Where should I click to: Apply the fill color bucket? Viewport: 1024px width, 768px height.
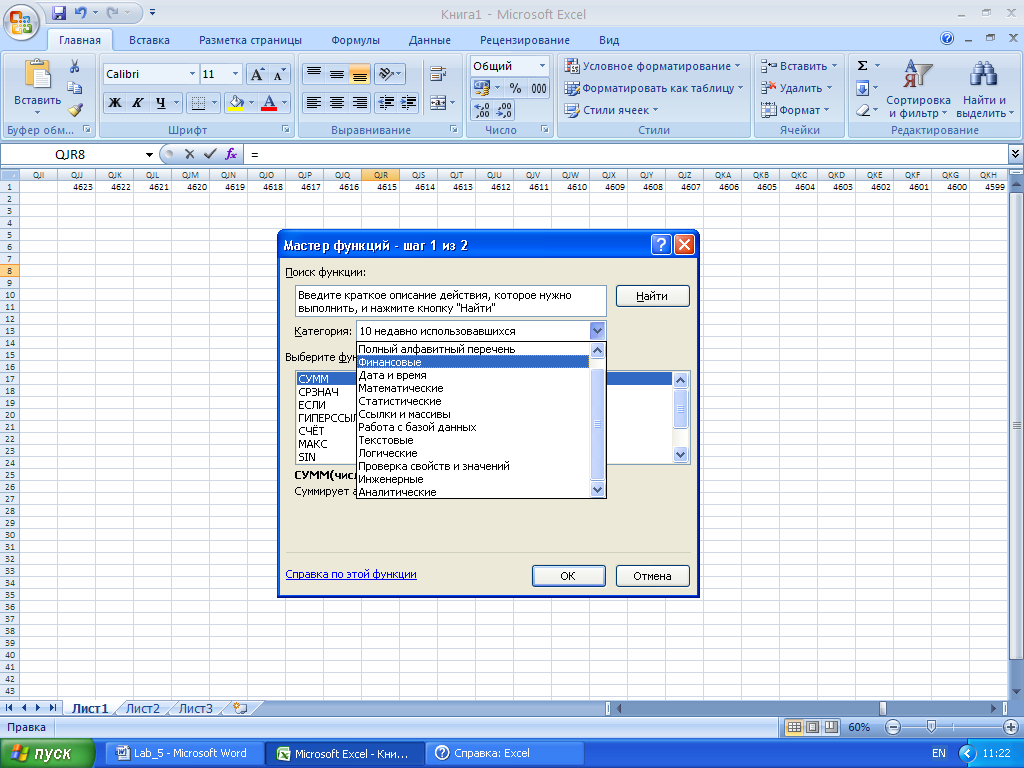pyautogui.click(x=236, y=103)
